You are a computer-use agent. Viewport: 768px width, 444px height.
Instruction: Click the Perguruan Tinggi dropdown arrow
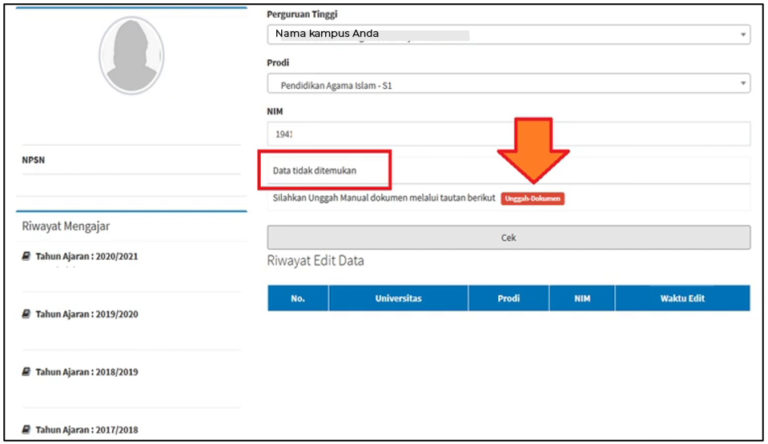(x=743, y=35)
